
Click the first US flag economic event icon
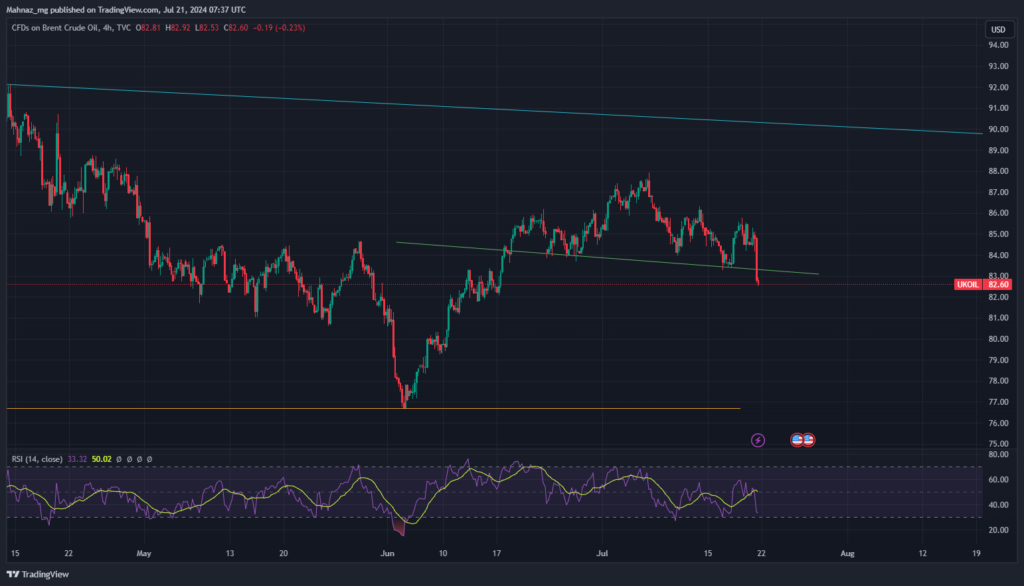click(x=797, y=440)
